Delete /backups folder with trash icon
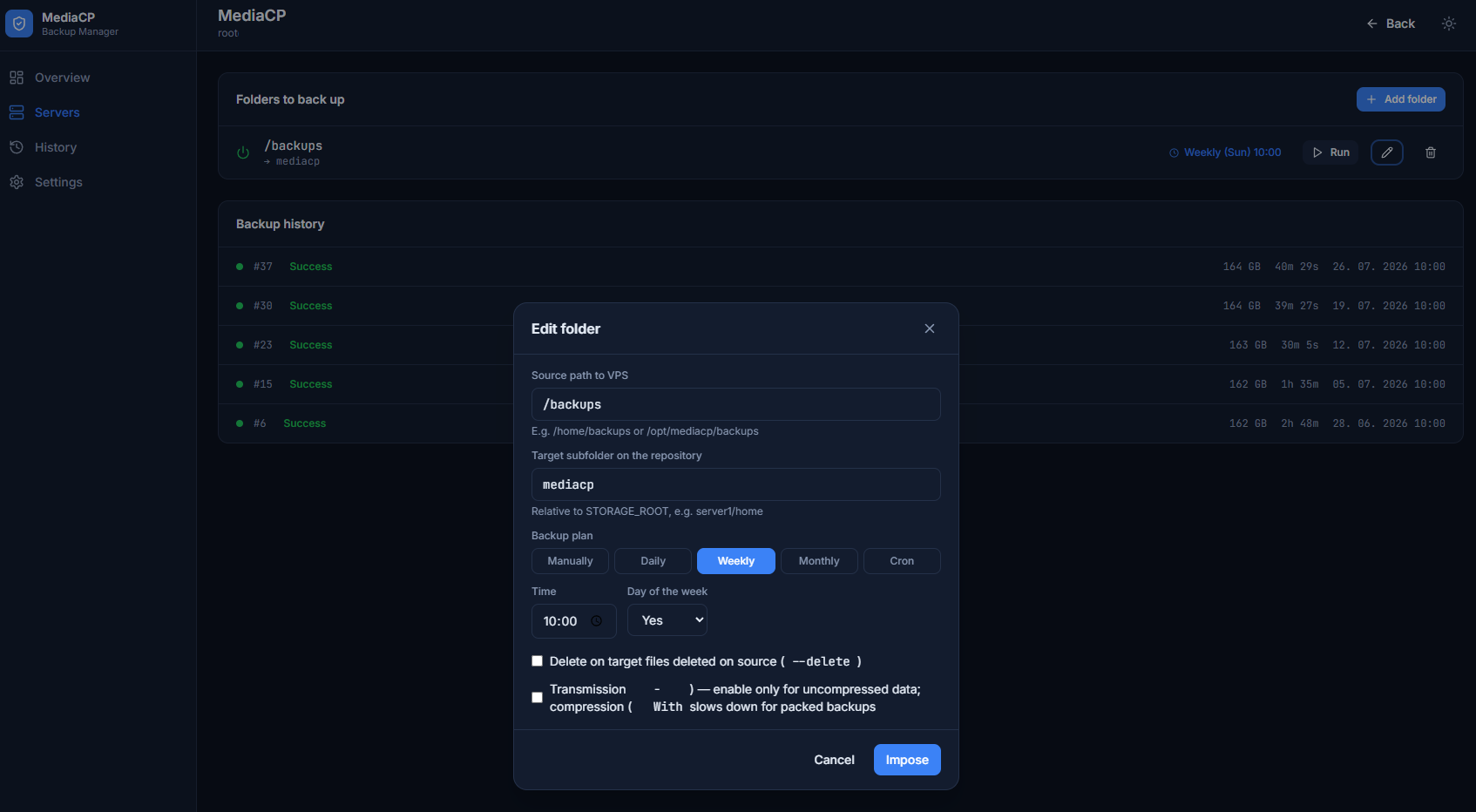The height and width of the screenshot is (812, 1476). coord(1431,152)
